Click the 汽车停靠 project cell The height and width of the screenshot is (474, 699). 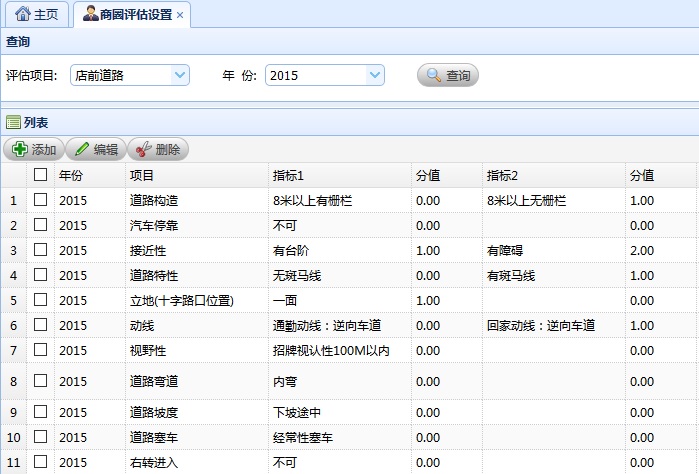tap(197, 225)
